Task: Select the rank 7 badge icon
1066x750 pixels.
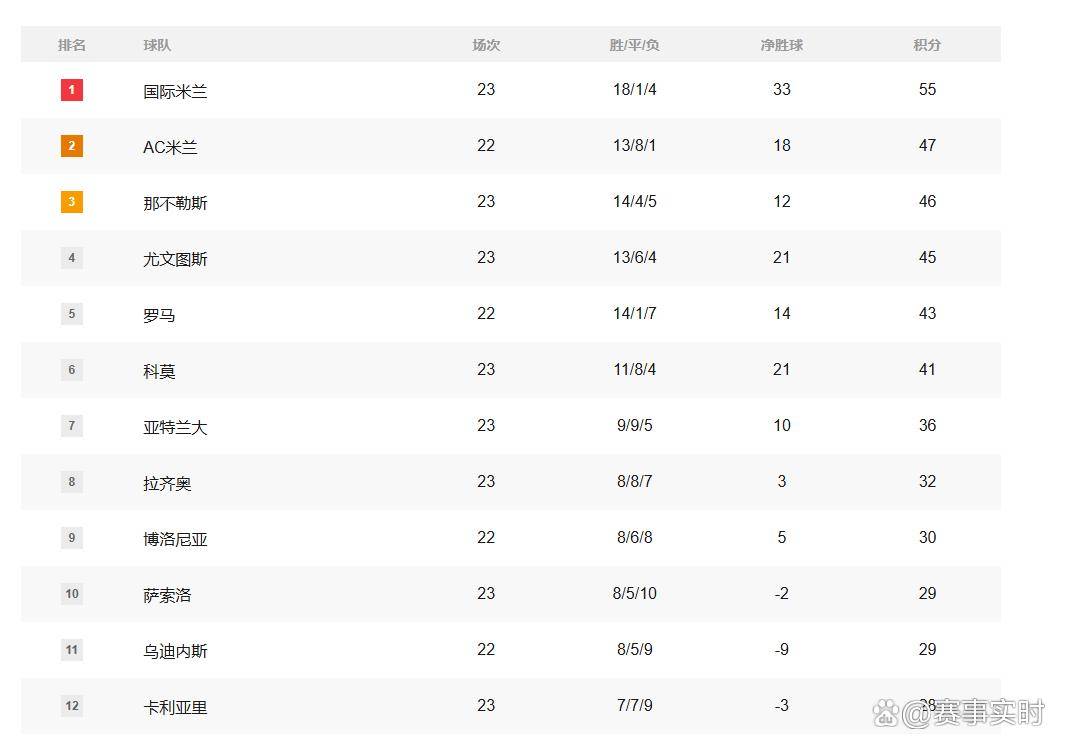Action: pos(71,426)
